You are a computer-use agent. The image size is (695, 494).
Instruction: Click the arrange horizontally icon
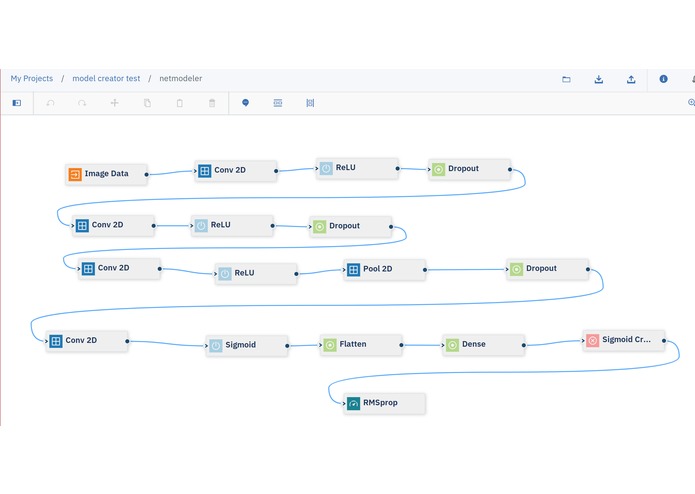pyautogui.click(x=277, y=103)
